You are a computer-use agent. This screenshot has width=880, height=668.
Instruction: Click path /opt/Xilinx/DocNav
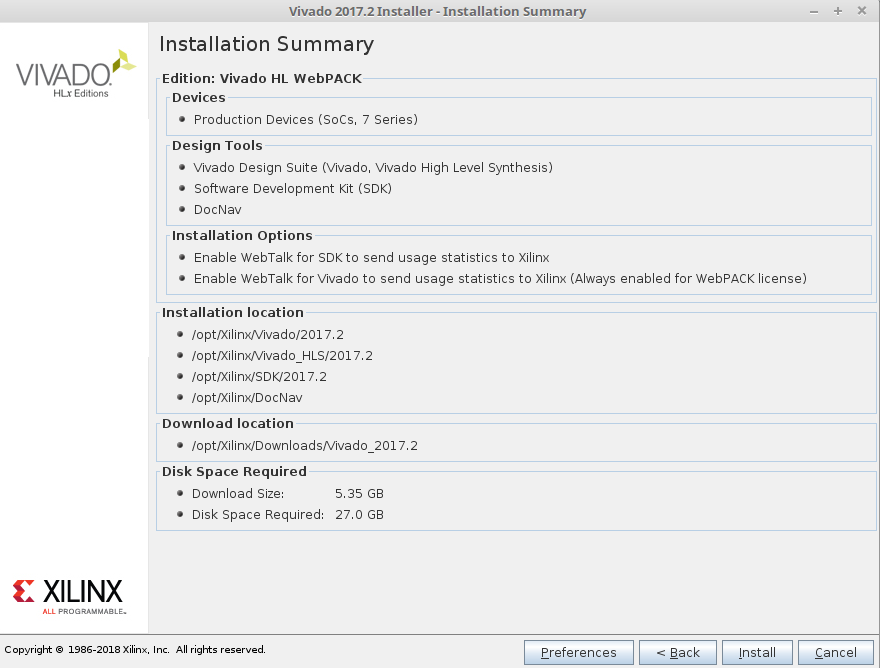(246, 398)
